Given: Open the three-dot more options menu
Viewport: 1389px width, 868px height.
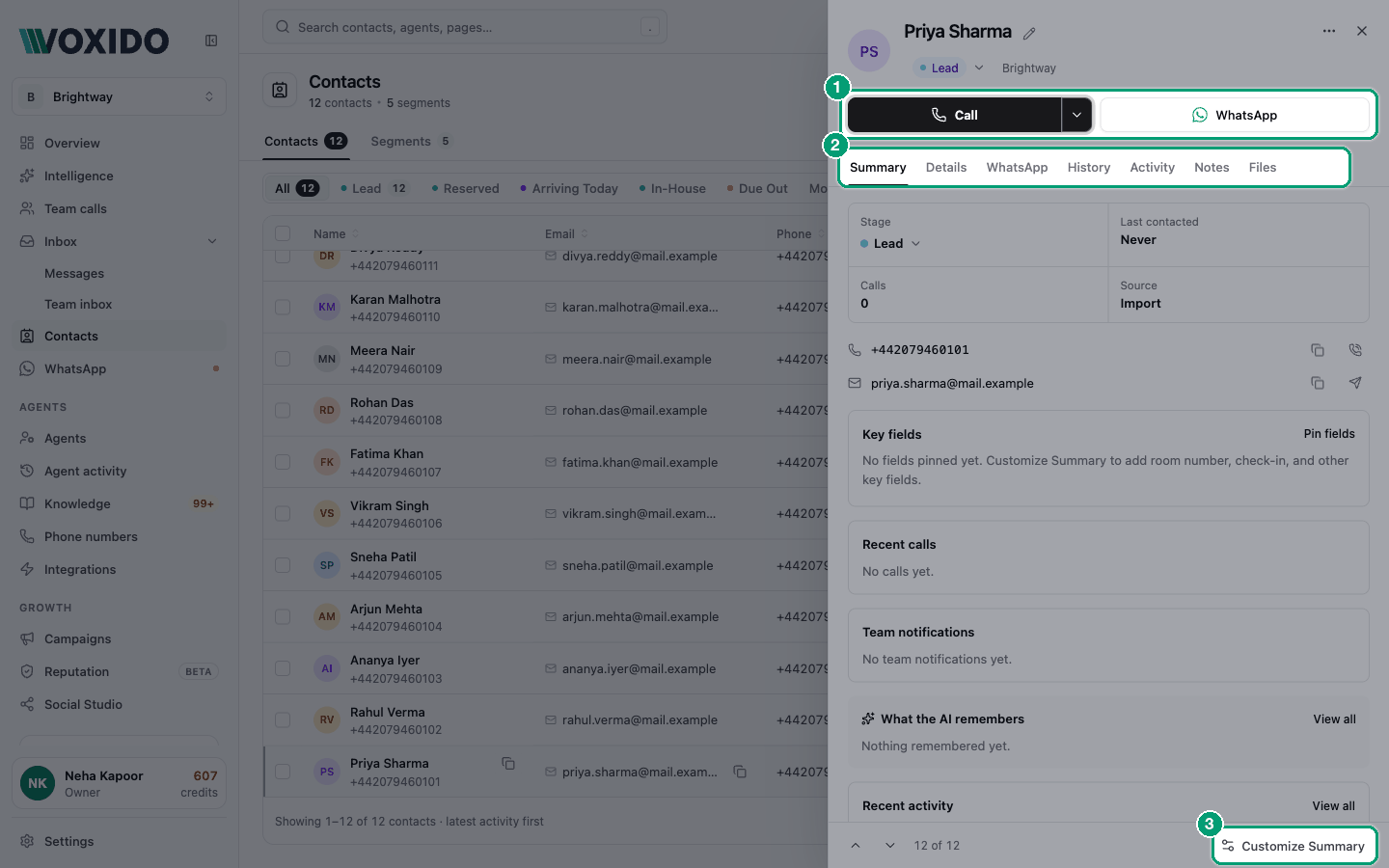Looking at the screenshot, I should [1329, 31].
